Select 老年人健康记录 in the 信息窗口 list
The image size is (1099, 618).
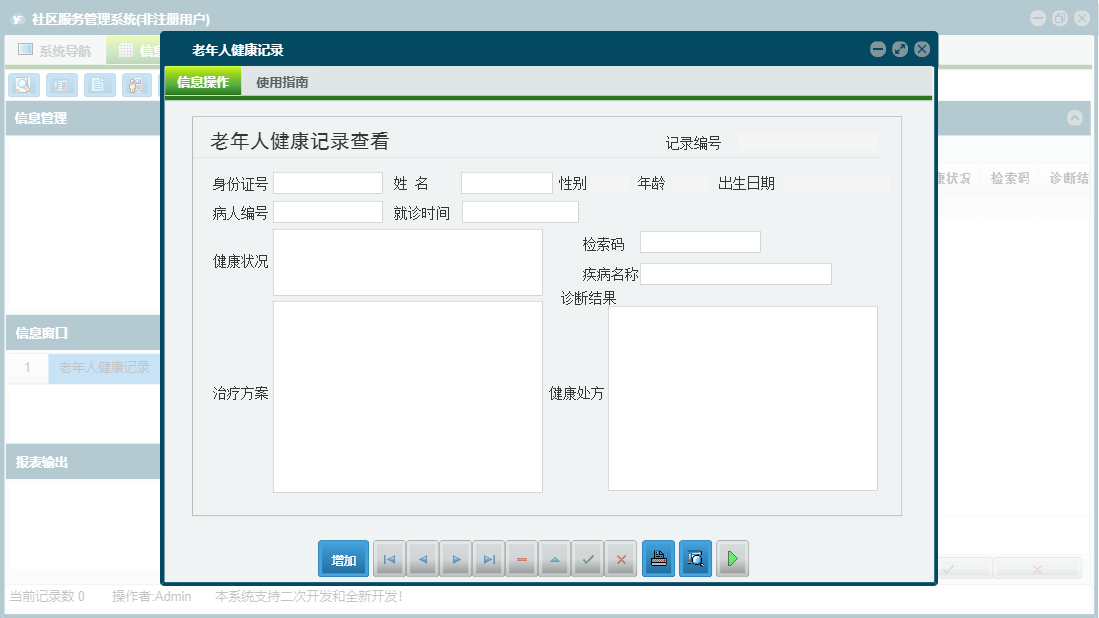104,367
